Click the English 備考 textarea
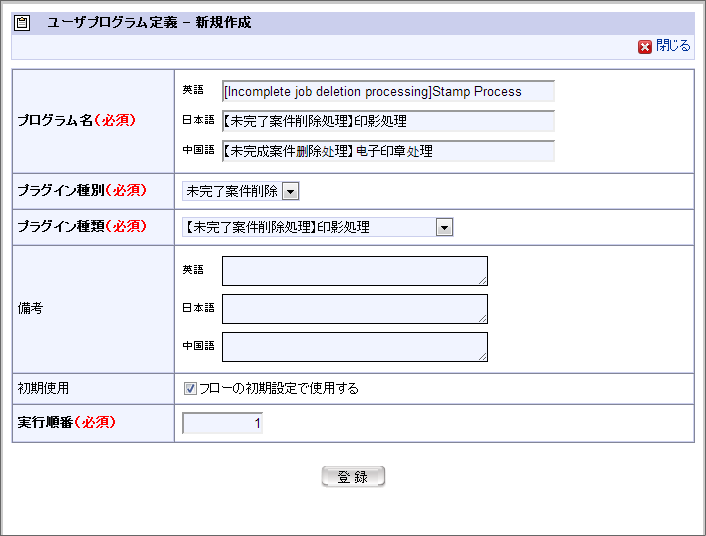Viewport: 706px width, 536px height. pyautogui.click(x=354, y=271)
